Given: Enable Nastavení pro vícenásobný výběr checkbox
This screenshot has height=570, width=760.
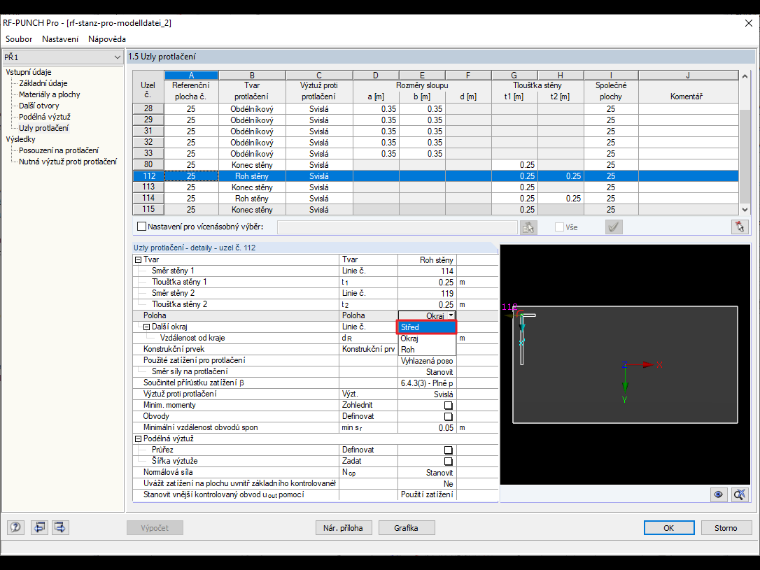Looking at the screenshot, I should [142, 227].
